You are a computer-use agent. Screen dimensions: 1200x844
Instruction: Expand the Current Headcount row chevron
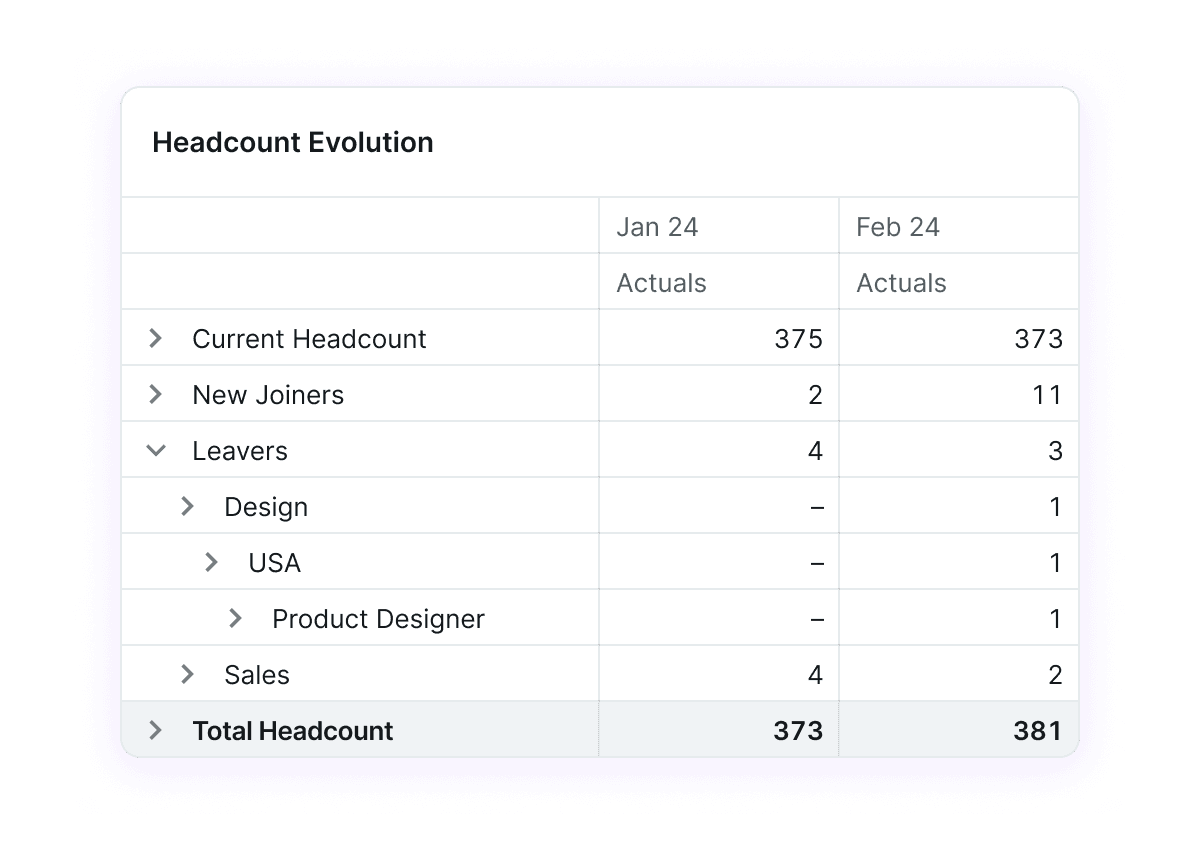tap(155, 338)
